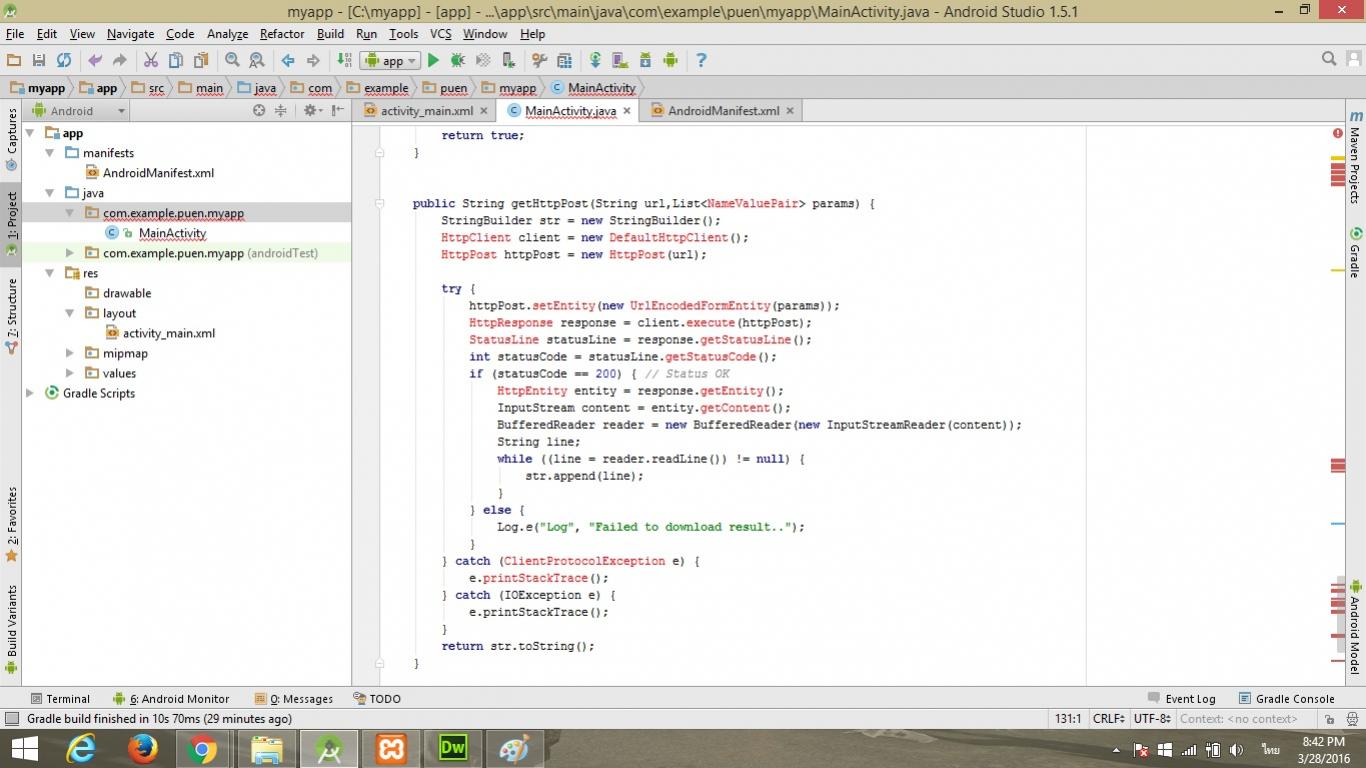Expand the mipmap folder
The width and height of the screenshot is (1366, 768).
pos(70,353)
